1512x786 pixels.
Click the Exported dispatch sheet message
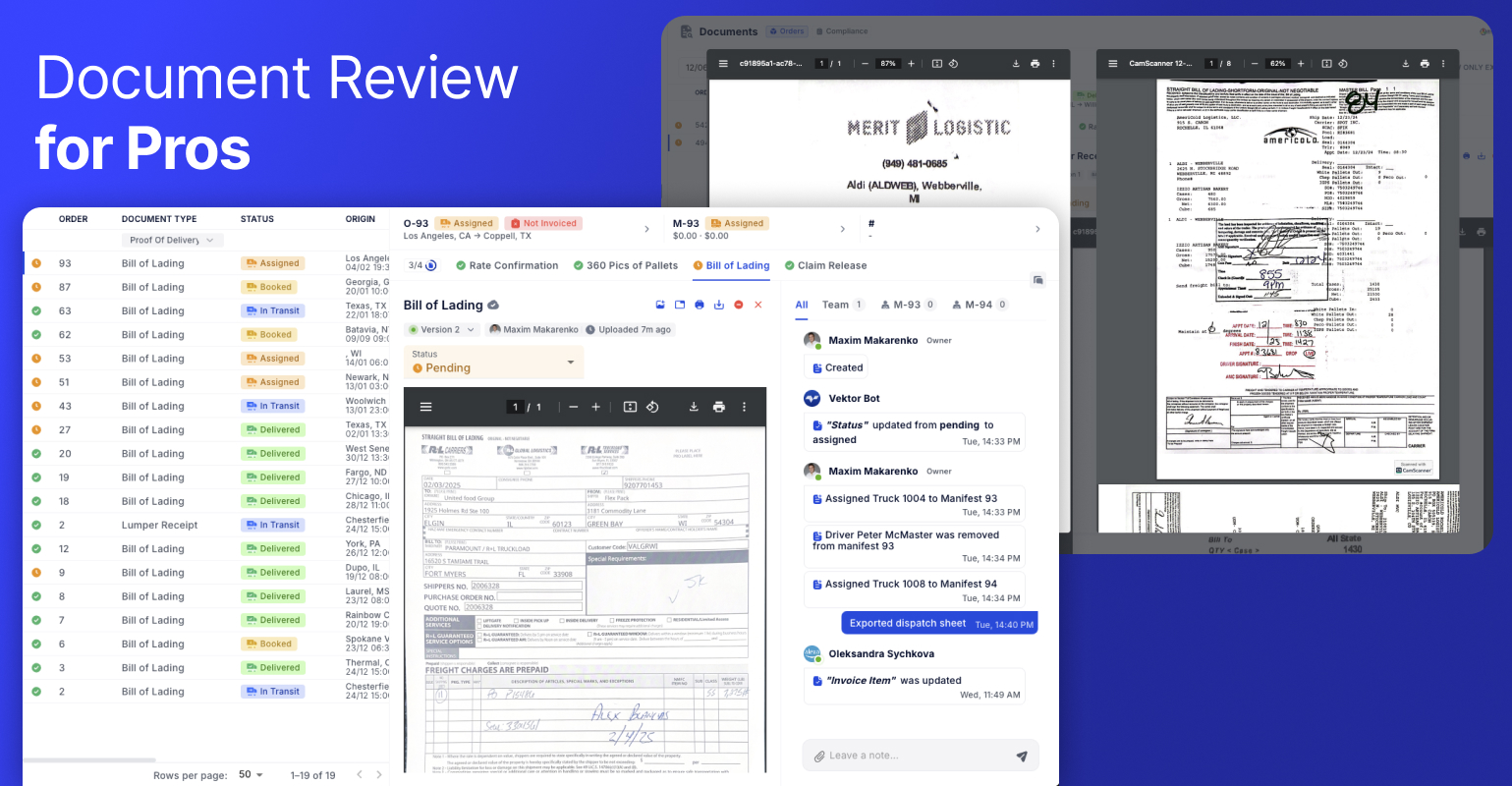[939, 623]
